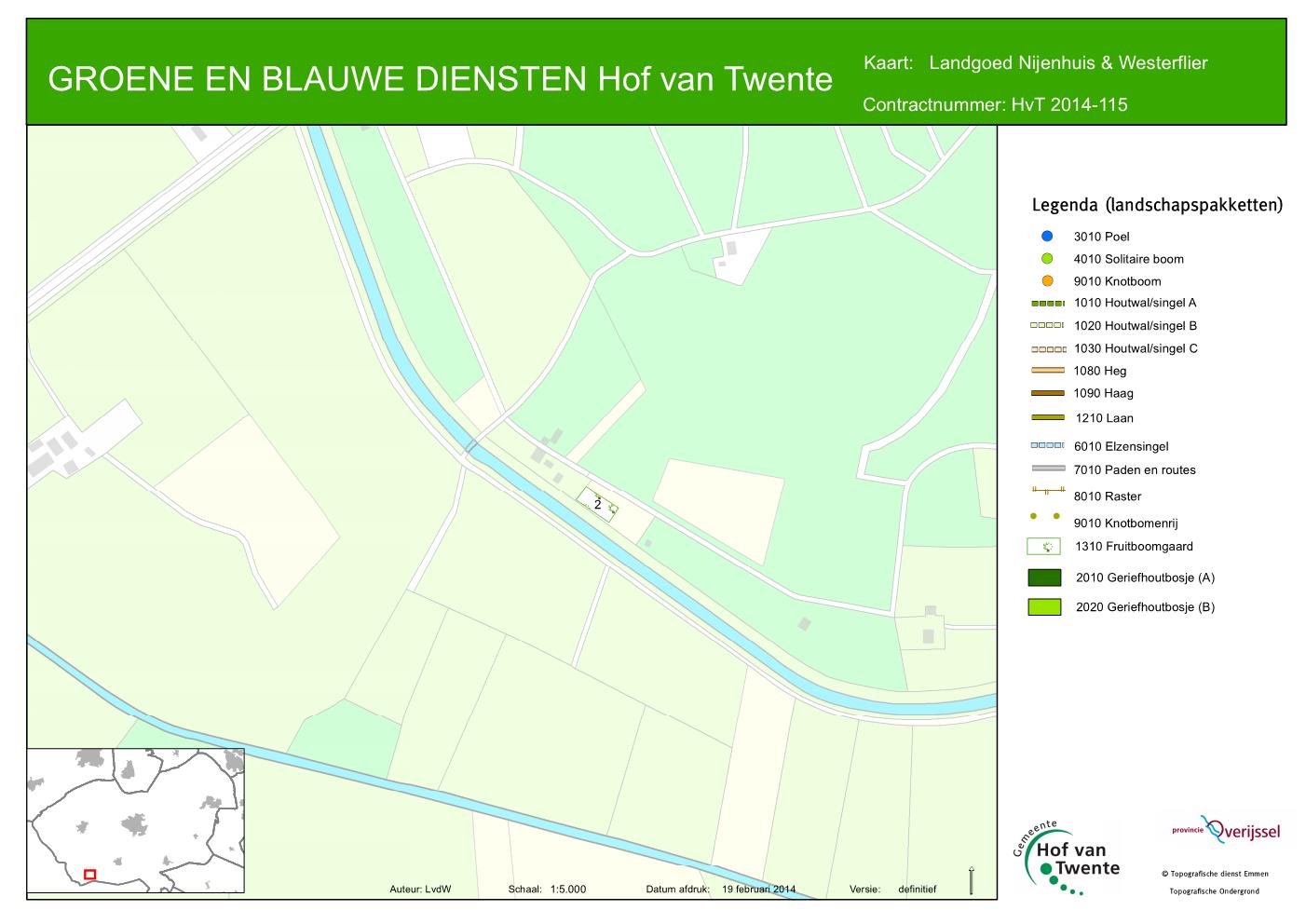
Task: Click the Houtwal/singel A legend symbol
Action: [x=1047, y=303]
